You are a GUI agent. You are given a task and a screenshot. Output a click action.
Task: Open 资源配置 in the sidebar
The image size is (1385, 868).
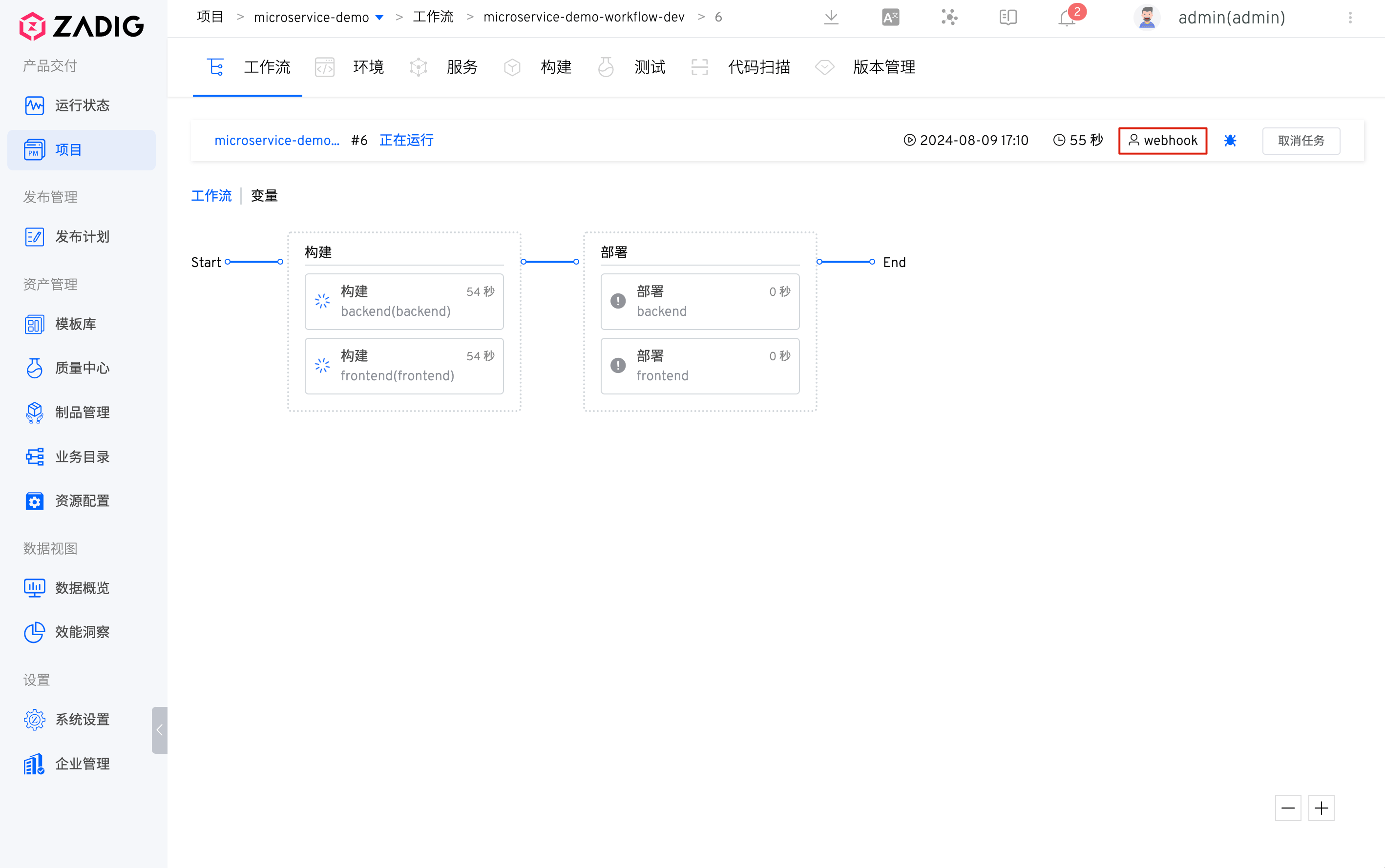point(82,500)
